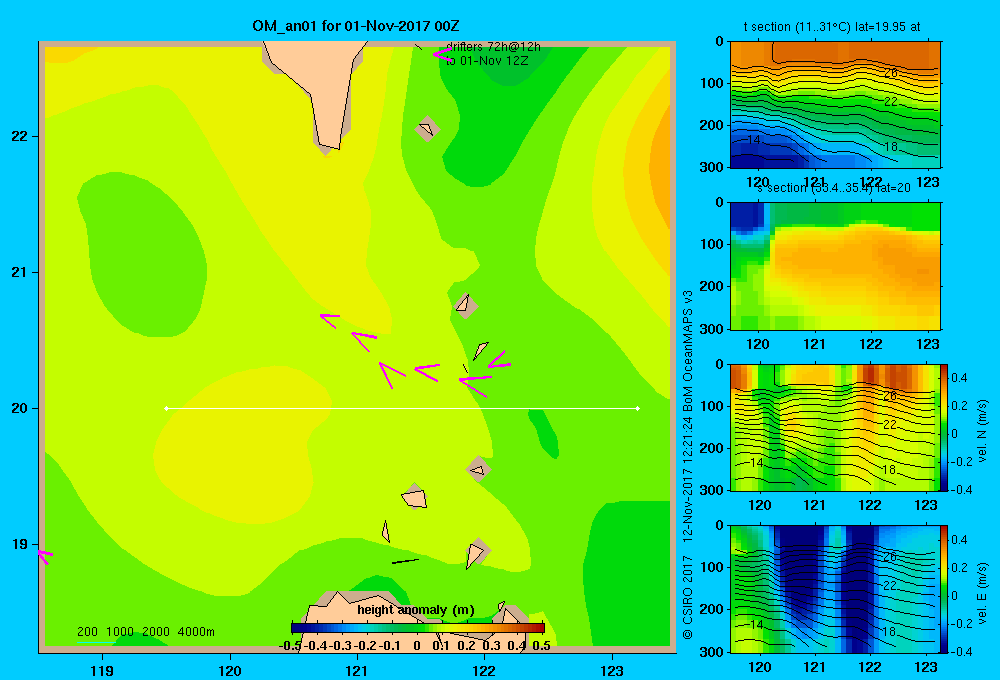Click latitude label 22 on main map axis

coord(19,136)
